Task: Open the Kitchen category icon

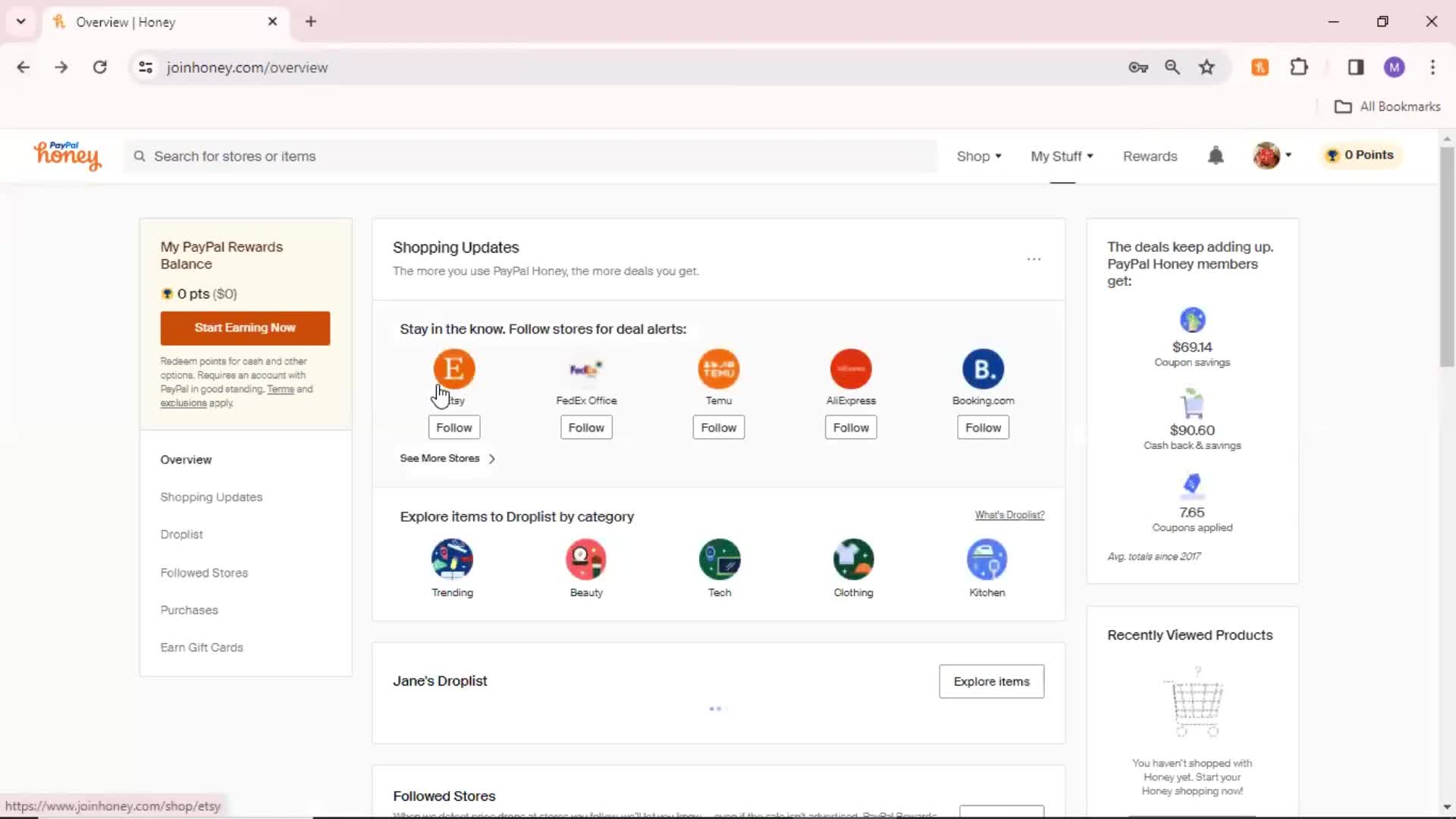Action: [987, 560]
